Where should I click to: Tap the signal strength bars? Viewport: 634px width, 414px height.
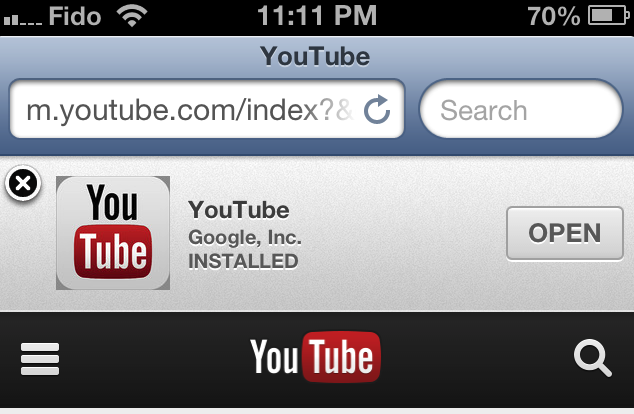click(23, 20)
